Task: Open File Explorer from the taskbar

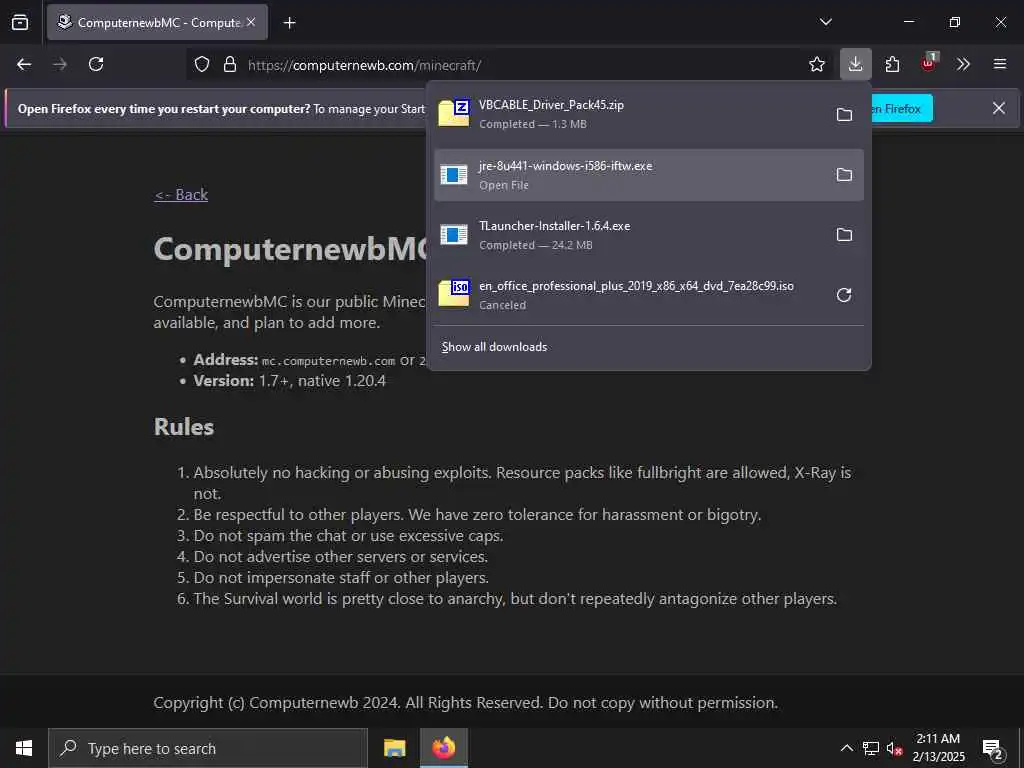Action: click(x=394, y=748)
